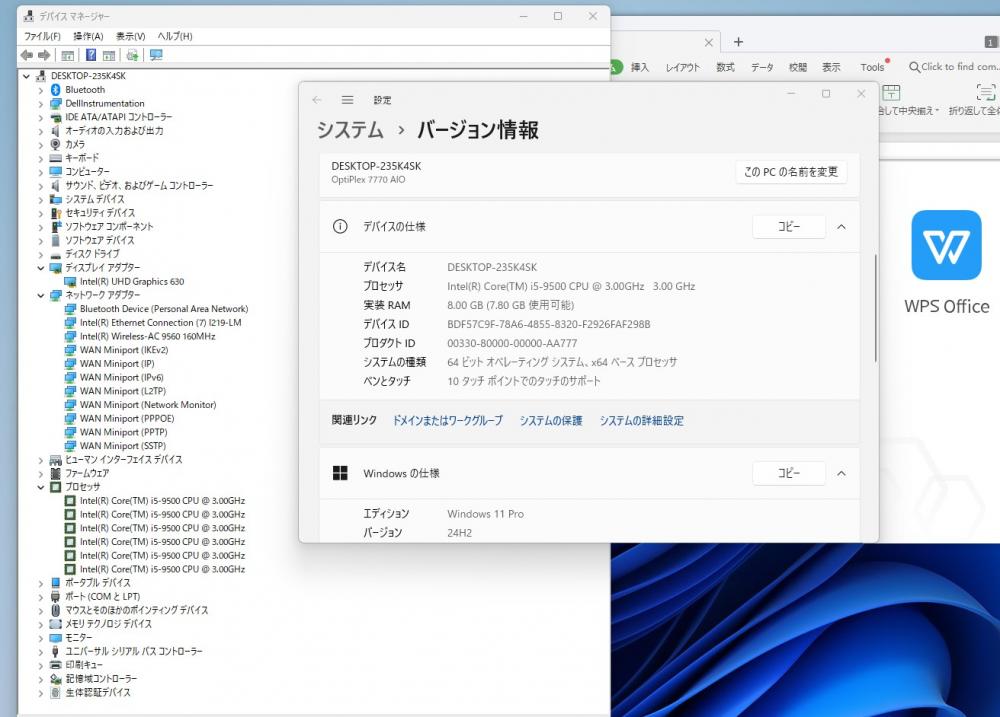Close the WPS document tab with X
Screen dimensions: 1000x717
(709, 43)
